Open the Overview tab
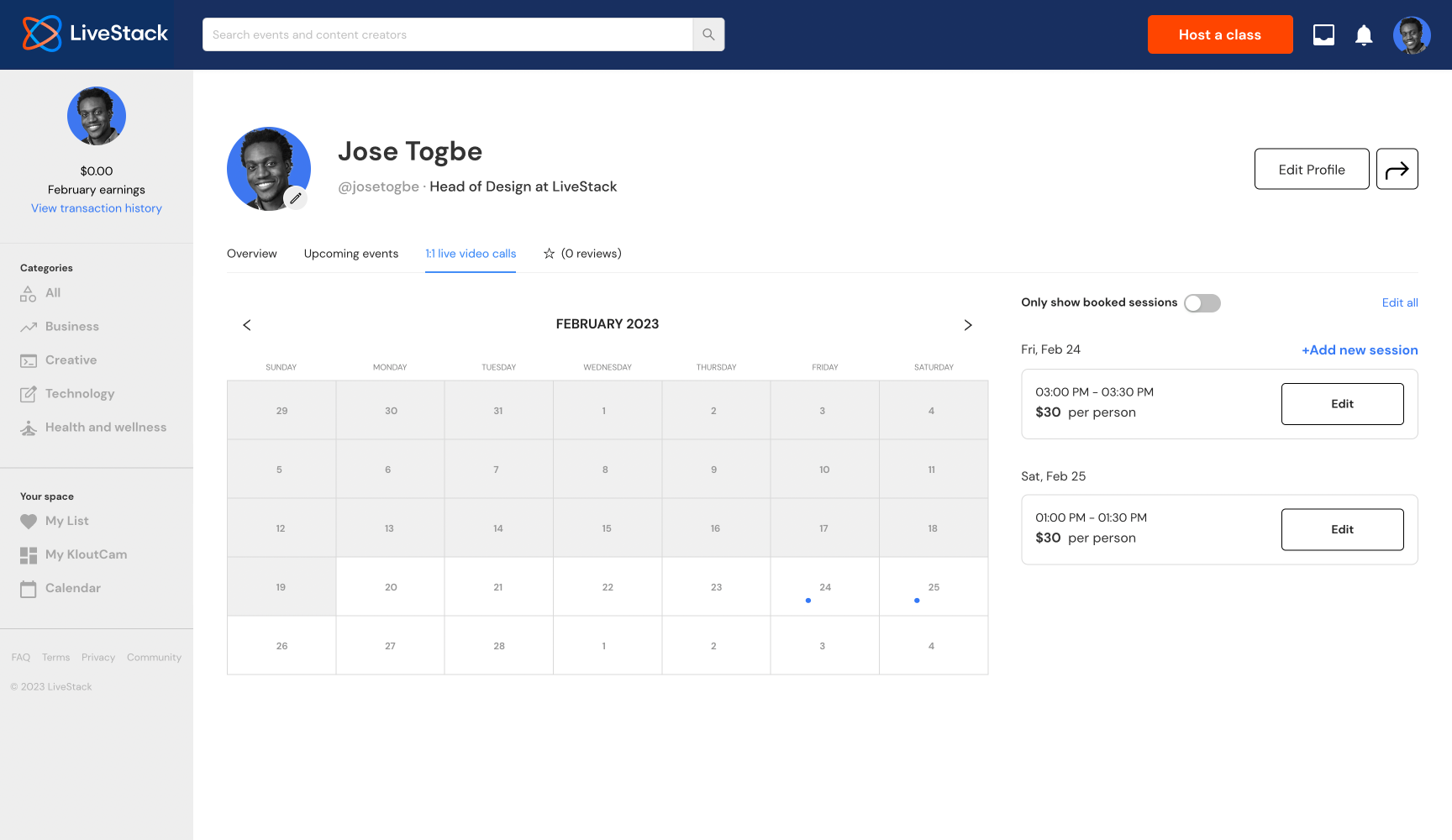 (251, 253)
